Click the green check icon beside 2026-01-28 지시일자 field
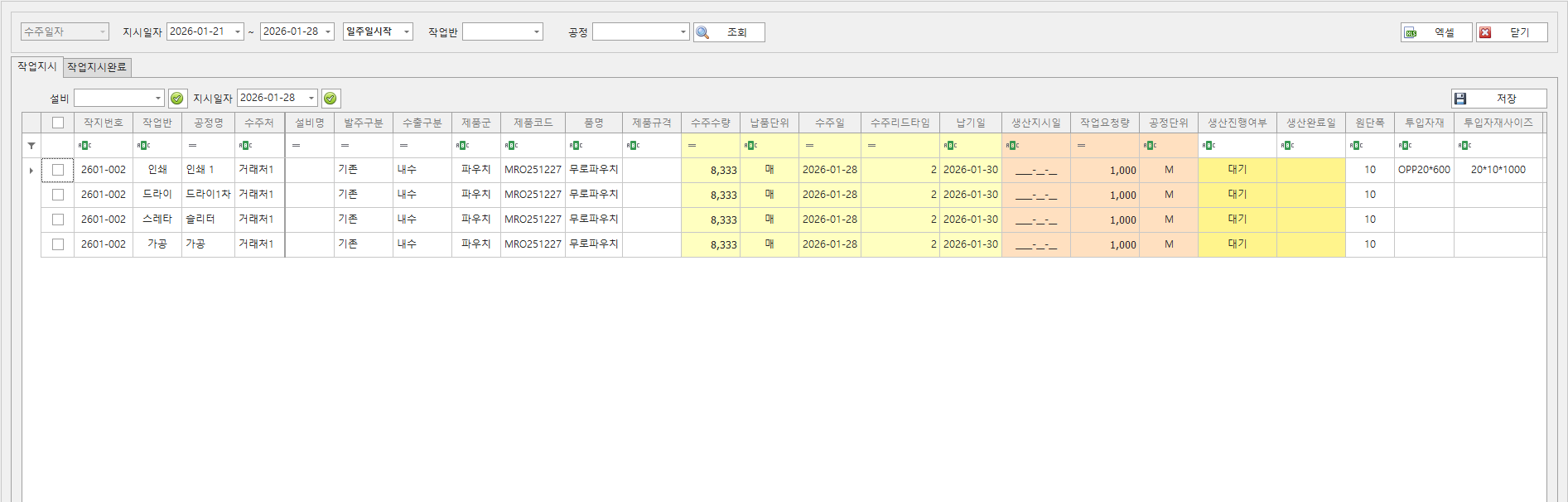 point(330,99)
